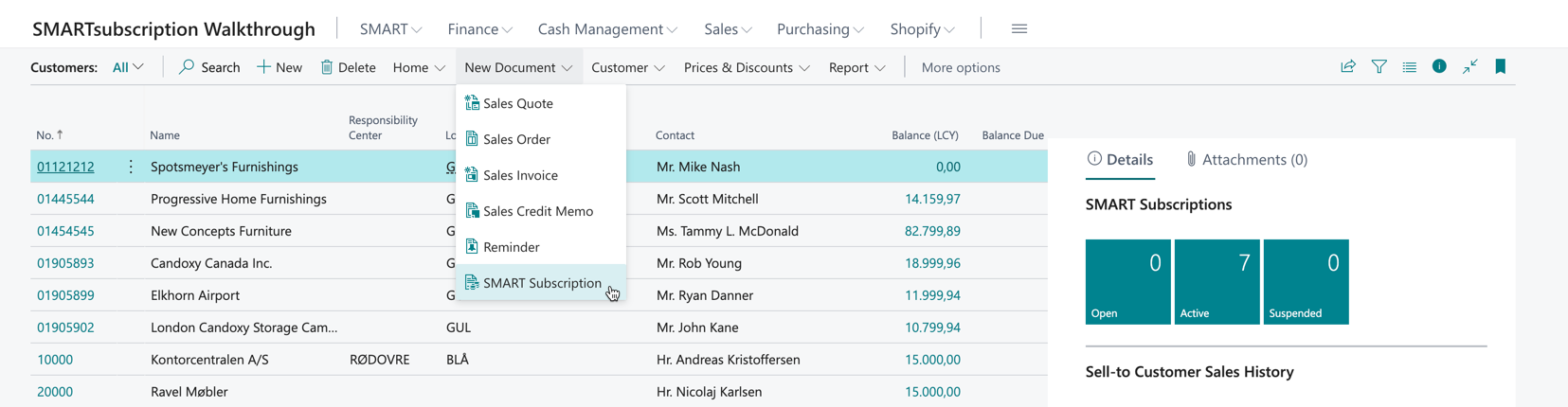Switch layout with the list view icon
The height and width of the screenshot is (407, 1568).
(1409, 66)
